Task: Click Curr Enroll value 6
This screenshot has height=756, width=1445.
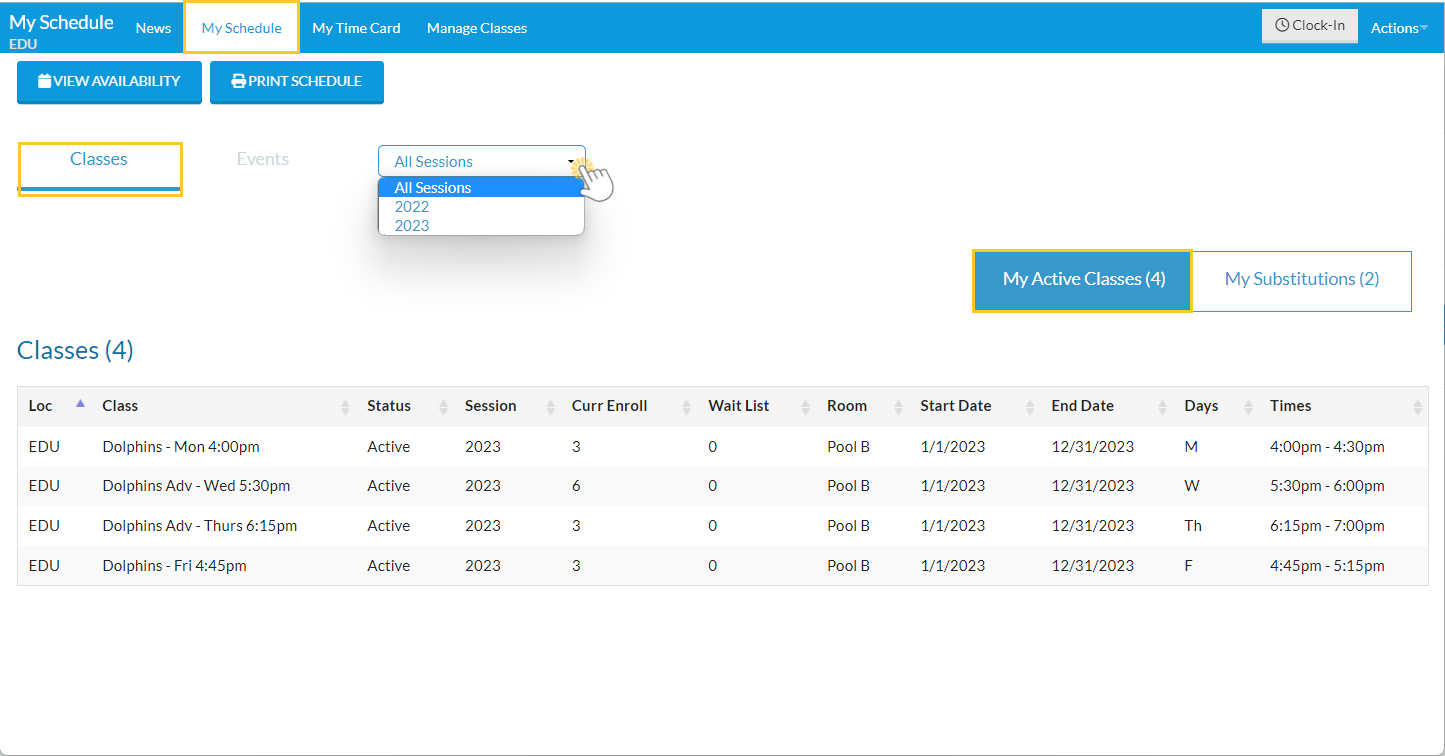Action: (x=576, y=486)
